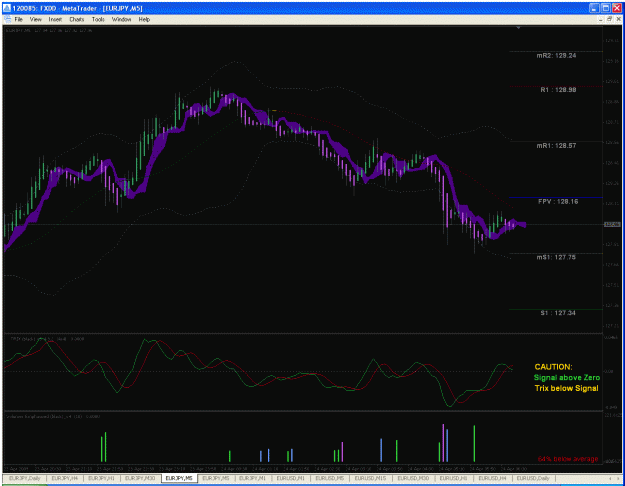This screenshot has width=625, height=486.
Task: Open the File menu
Action: 18,19
